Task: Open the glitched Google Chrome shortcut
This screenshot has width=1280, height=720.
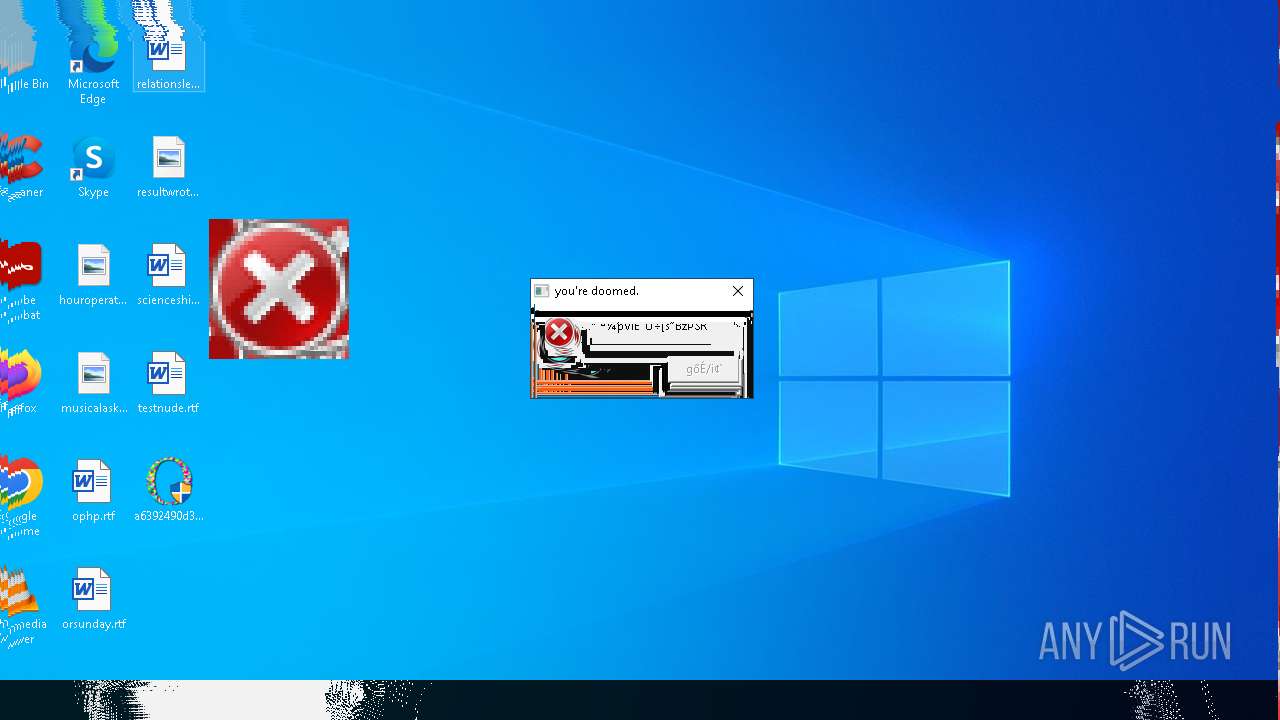Action: click(x=22, y=496)
